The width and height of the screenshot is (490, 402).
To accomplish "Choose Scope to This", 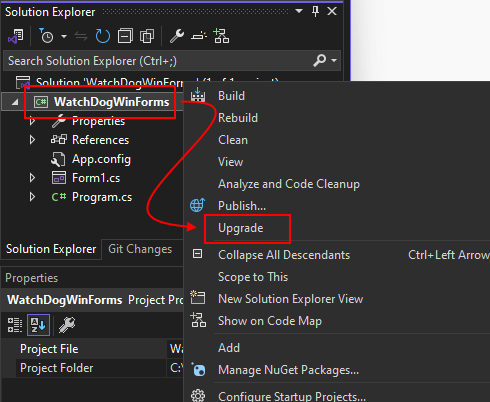I will [253, 277].
